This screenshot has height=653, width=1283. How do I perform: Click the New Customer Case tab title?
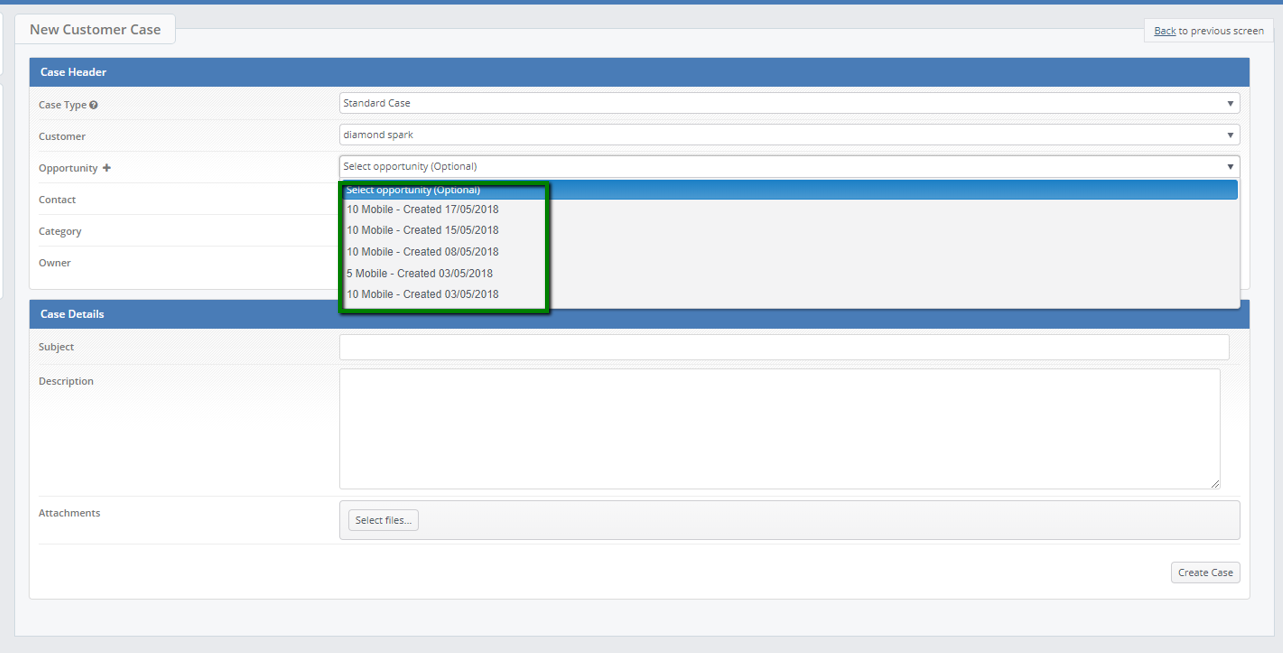[x=95, y=29]
